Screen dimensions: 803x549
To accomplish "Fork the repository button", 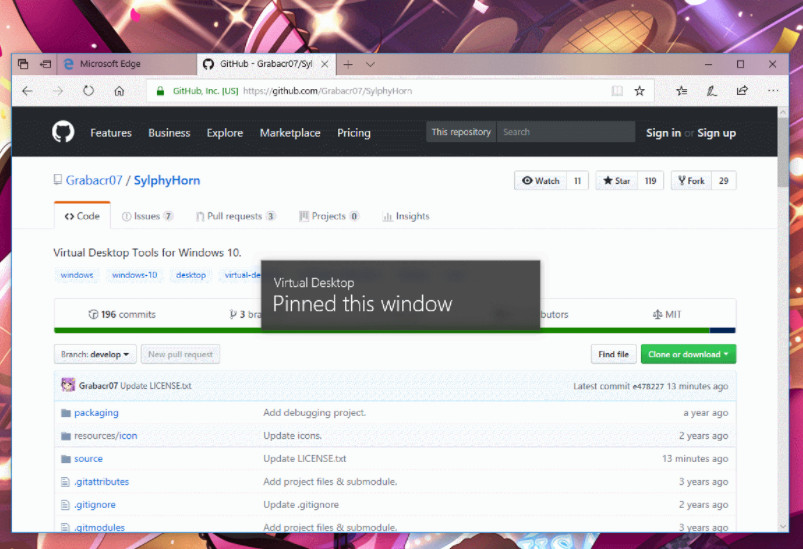I will [x=691, y=180].
